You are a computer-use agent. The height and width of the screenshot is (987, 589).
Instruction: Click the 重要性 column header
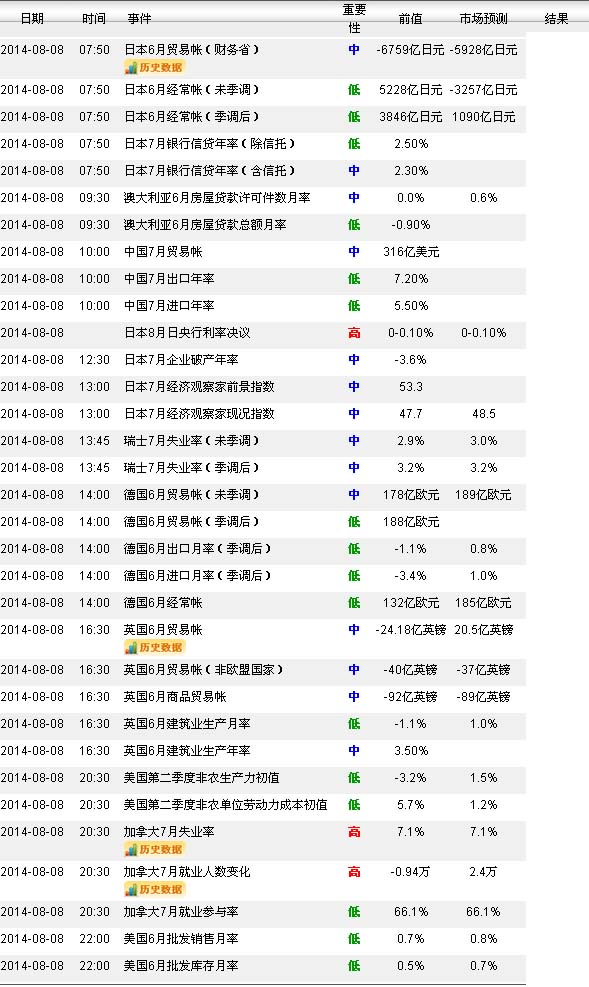pos(354,18)
